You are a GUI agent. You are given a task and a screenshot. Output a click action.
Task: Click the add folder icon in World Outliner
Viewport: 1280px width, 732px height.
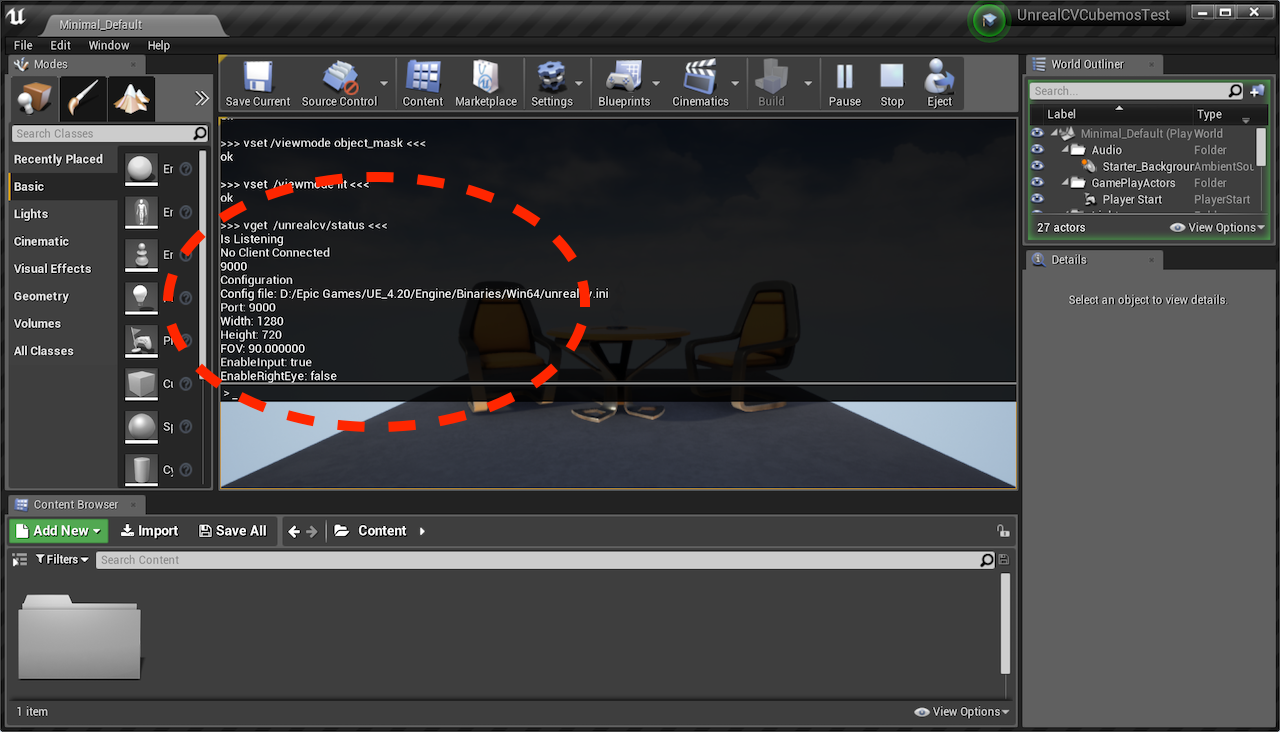click(1257, 91)
